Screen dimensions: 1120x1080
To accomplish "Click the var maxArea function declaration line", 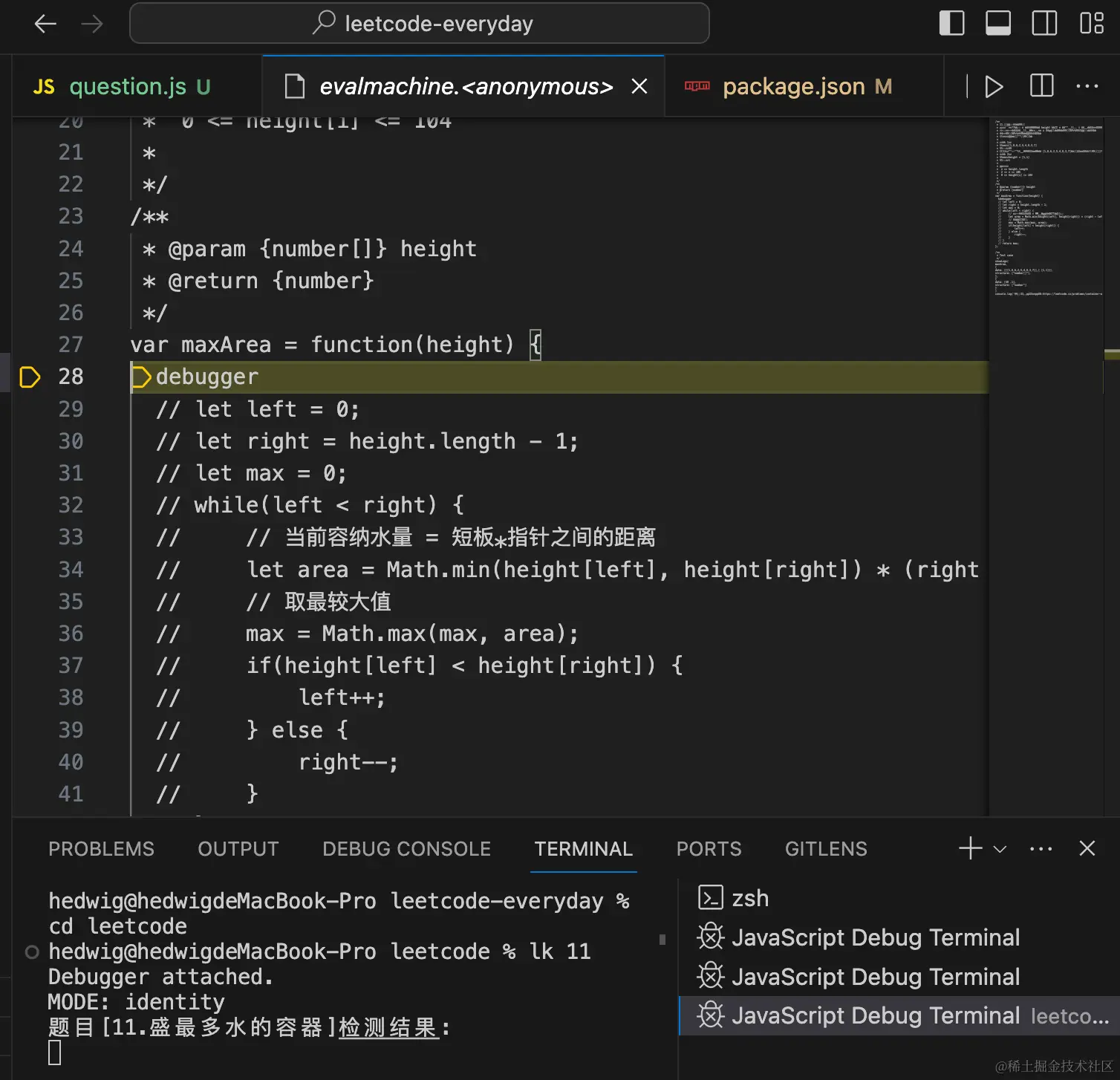I will click(x=336, y=345).
